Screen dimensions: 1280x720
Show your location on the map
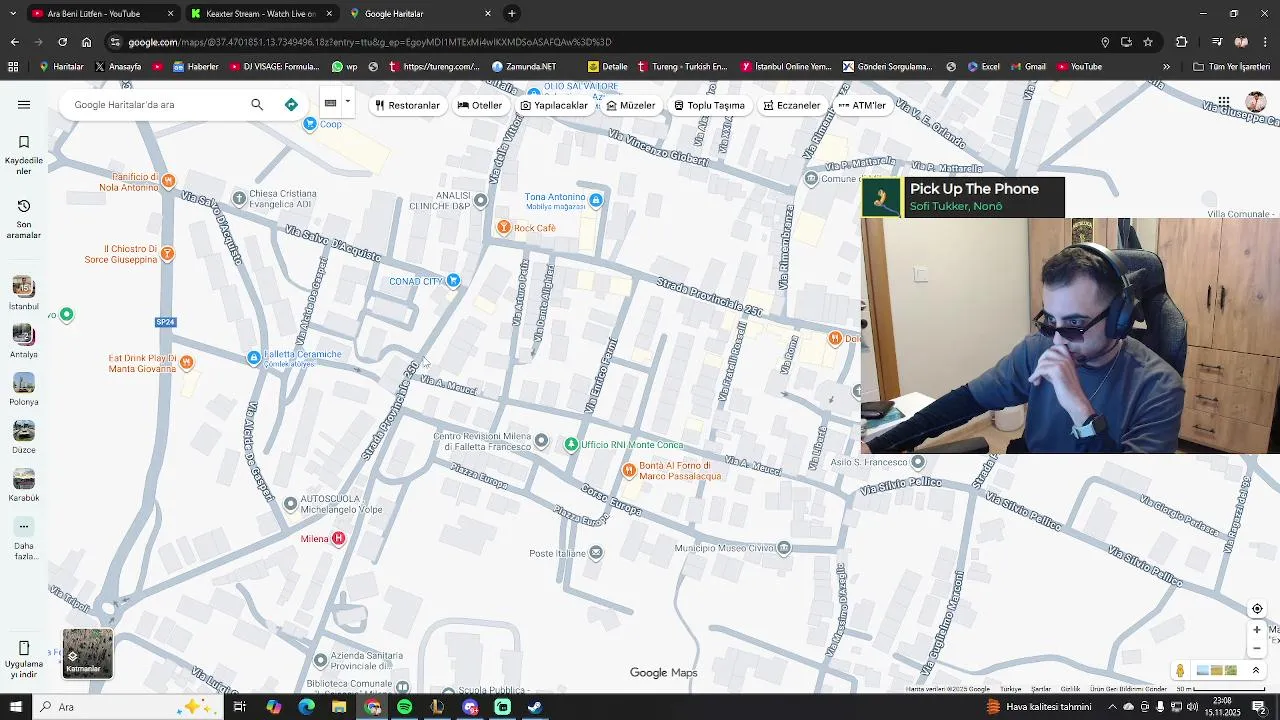click(x=1257, y=609)
